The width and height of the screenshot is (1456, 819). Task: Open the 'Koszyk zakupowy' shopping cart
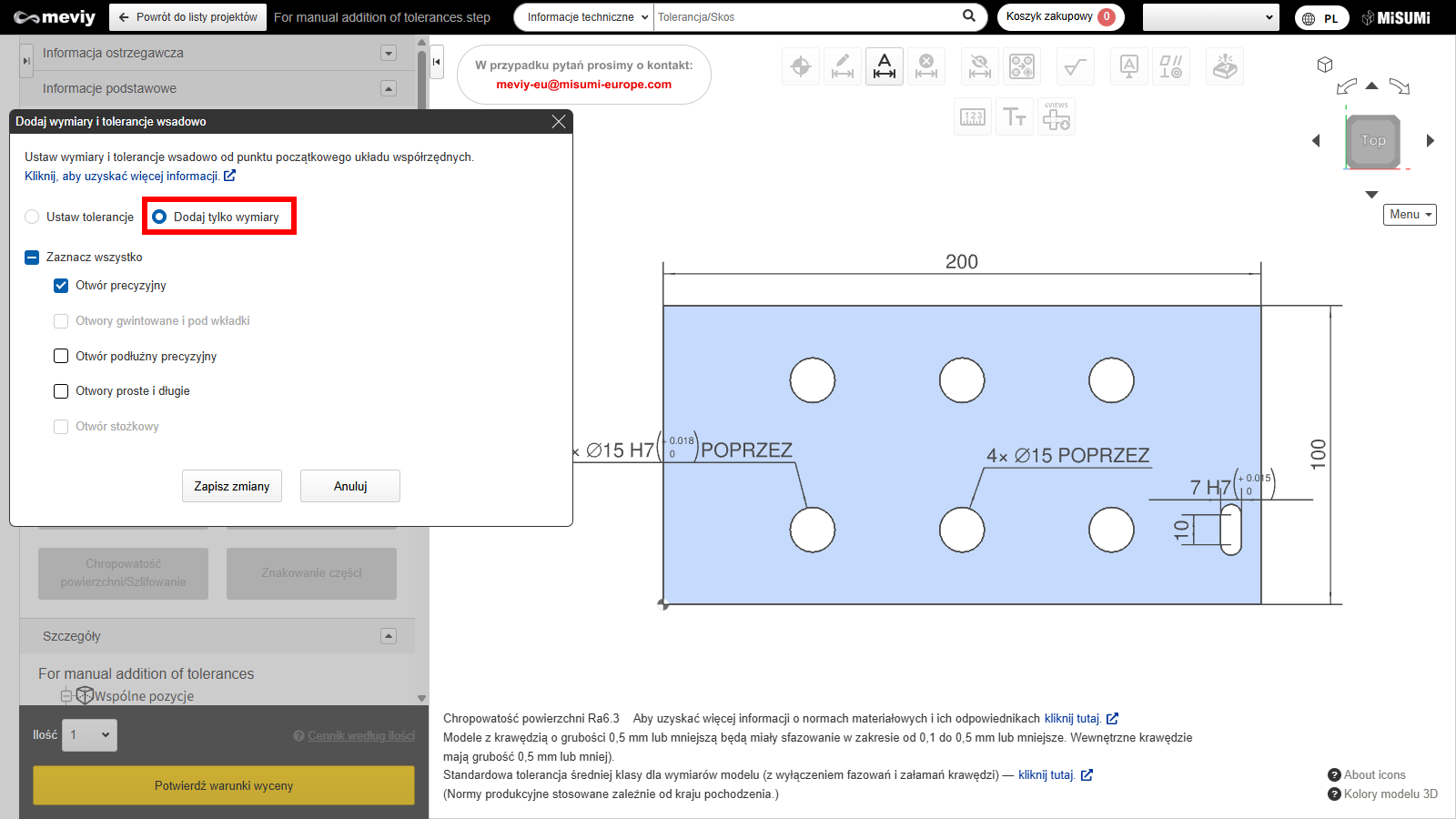pyautogui.click(x=1060, y=17)
